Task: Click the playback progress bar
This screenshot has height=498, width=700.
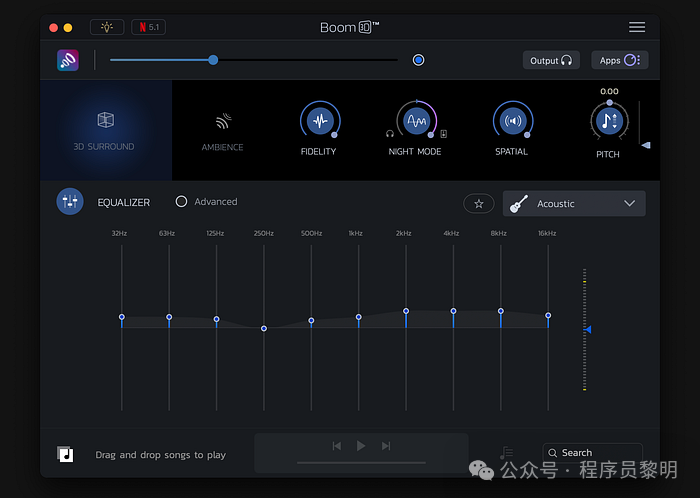Action: pyautogui.click(x=361, y=463)
